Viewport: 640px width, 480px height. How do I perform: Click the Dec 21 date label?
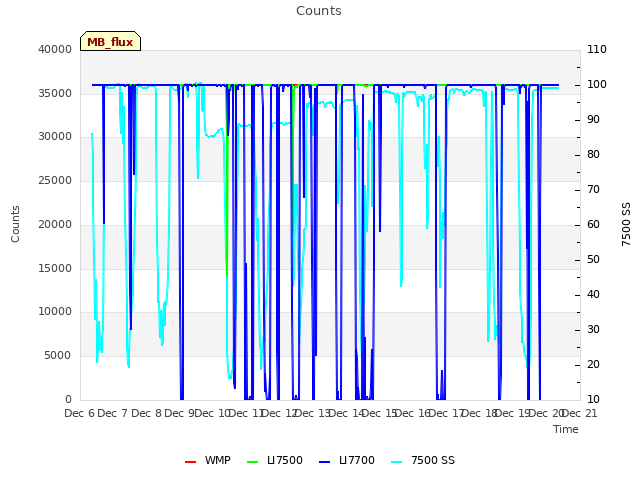[580, 413]
